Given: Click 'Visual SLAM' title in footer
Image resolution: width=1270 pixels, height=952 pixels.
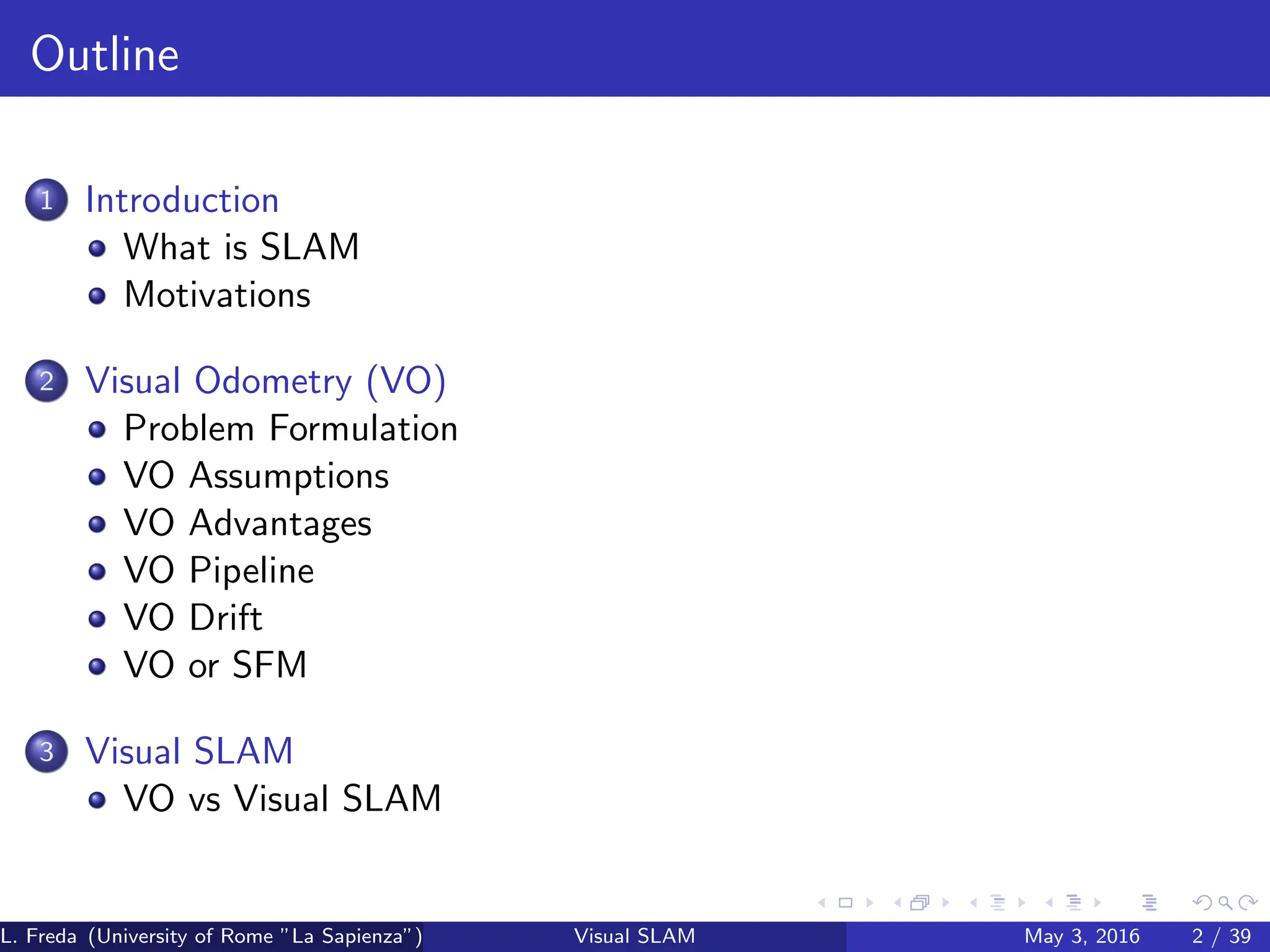Looking at the screenshot, I should pos(634,936).
